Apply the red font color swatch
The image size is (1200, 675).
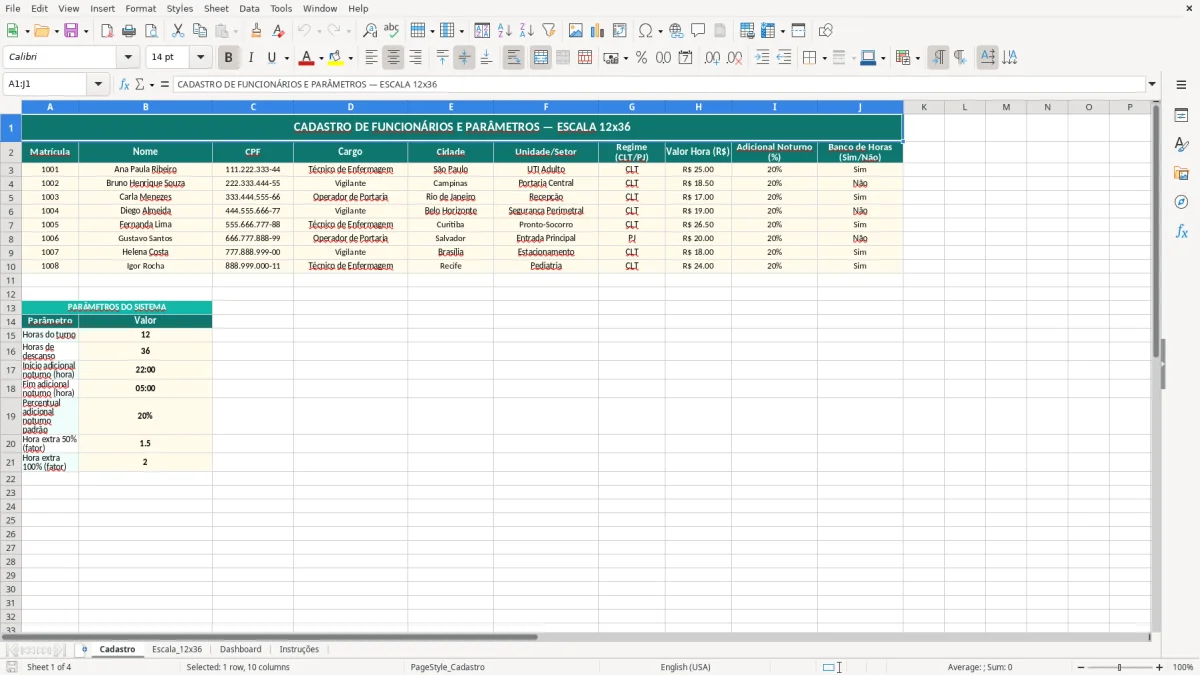pyautogui.click(x=307, y=58)
